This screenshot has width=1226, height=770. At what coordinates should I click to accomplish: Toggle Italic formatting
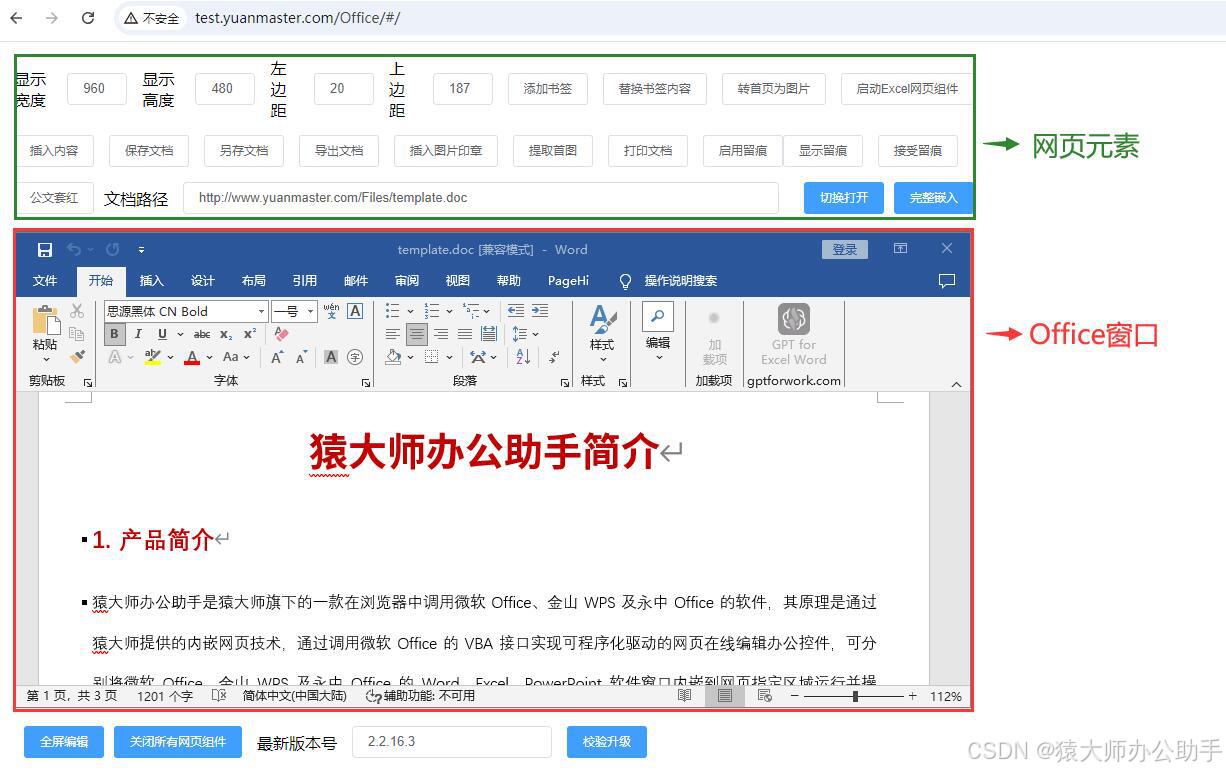[138, 334]
